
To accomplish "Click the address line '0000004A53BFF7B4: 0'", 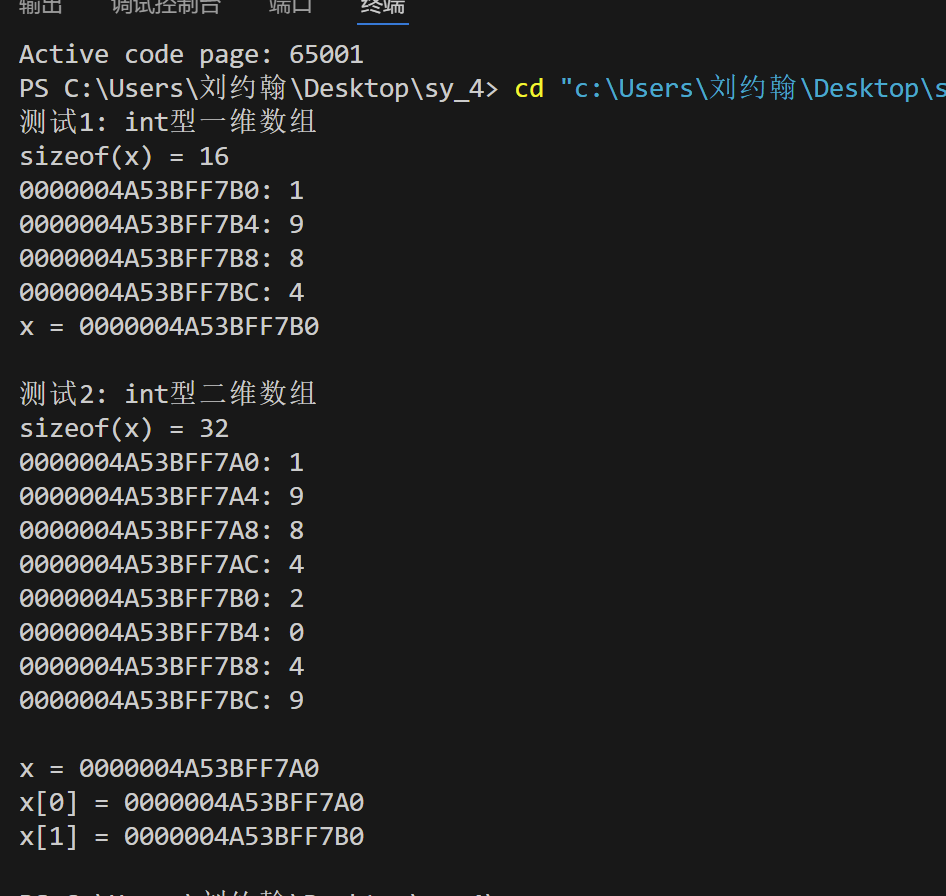I will coord(162,633).
